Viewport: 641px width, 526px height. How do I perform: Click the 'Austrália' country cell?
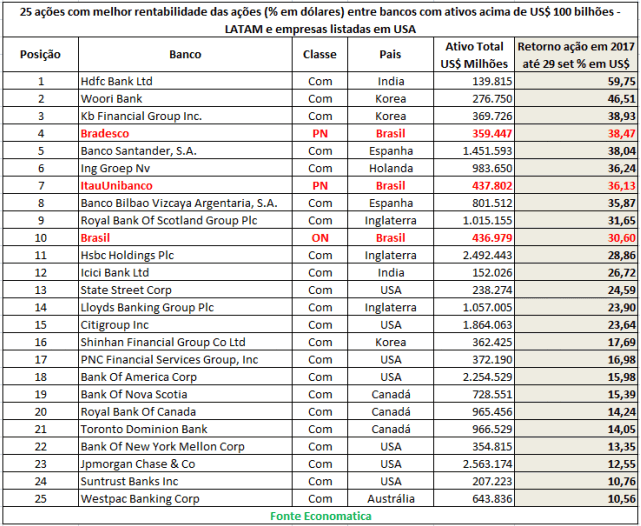tap(390, 499)
